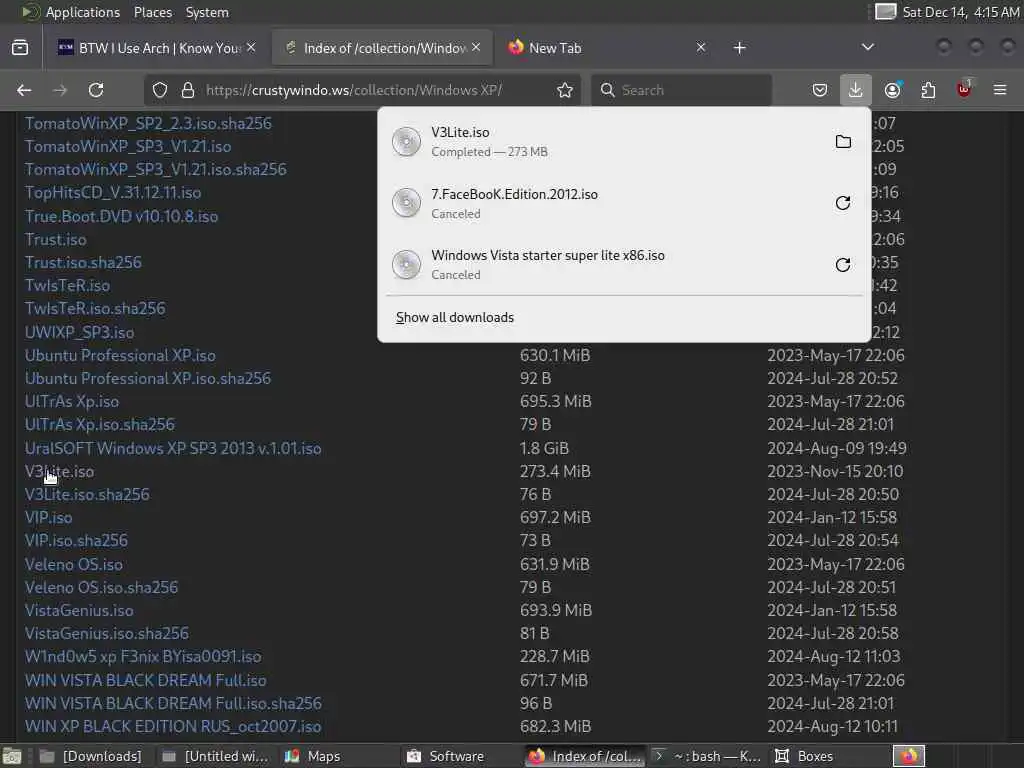The height and width of the screenshot is (768, 1024).
Task: Open V3Lite.iso link
Action: (x=59, y=472)
